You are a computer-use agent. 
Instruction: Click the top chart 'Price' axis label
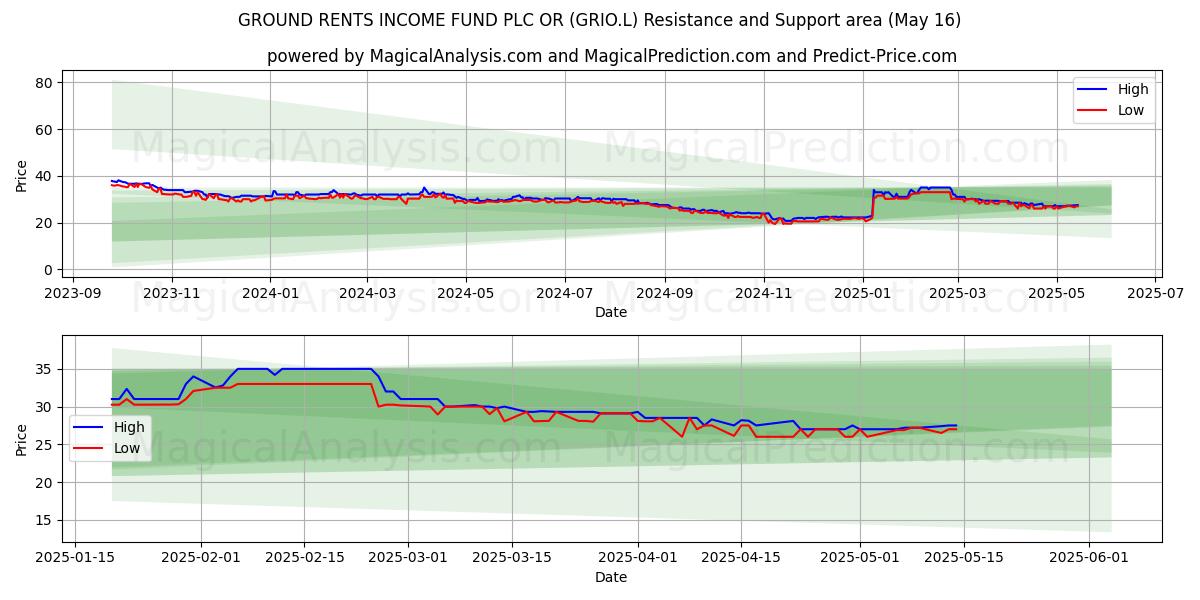tap(22, 175)
